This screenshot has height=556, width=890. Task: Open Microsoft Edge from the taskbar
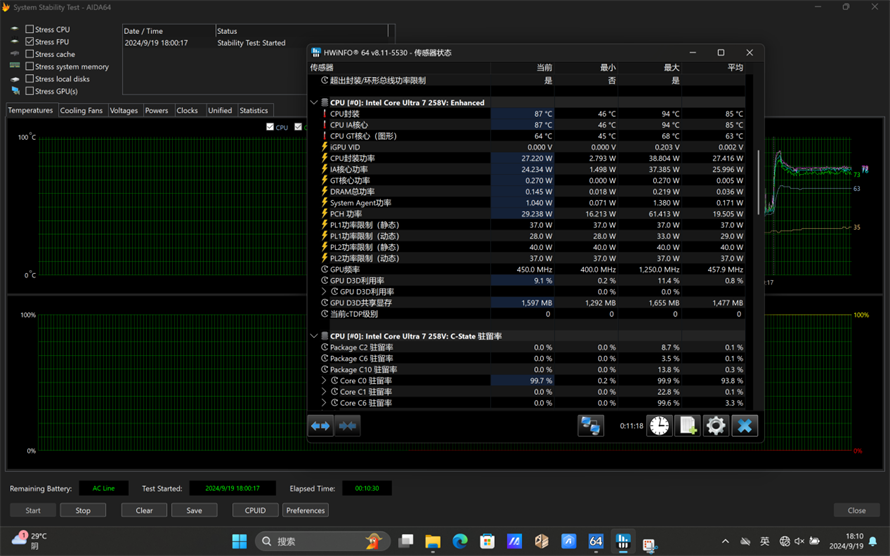pyautogui.click(x=460, y=541)
